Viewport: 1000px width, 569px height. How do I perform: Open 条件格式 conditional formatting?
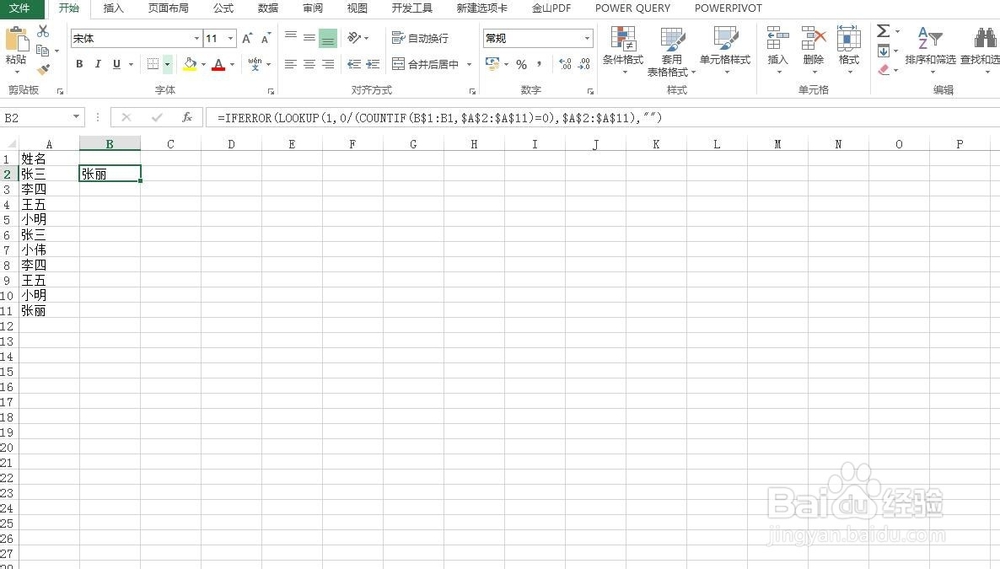623,50
